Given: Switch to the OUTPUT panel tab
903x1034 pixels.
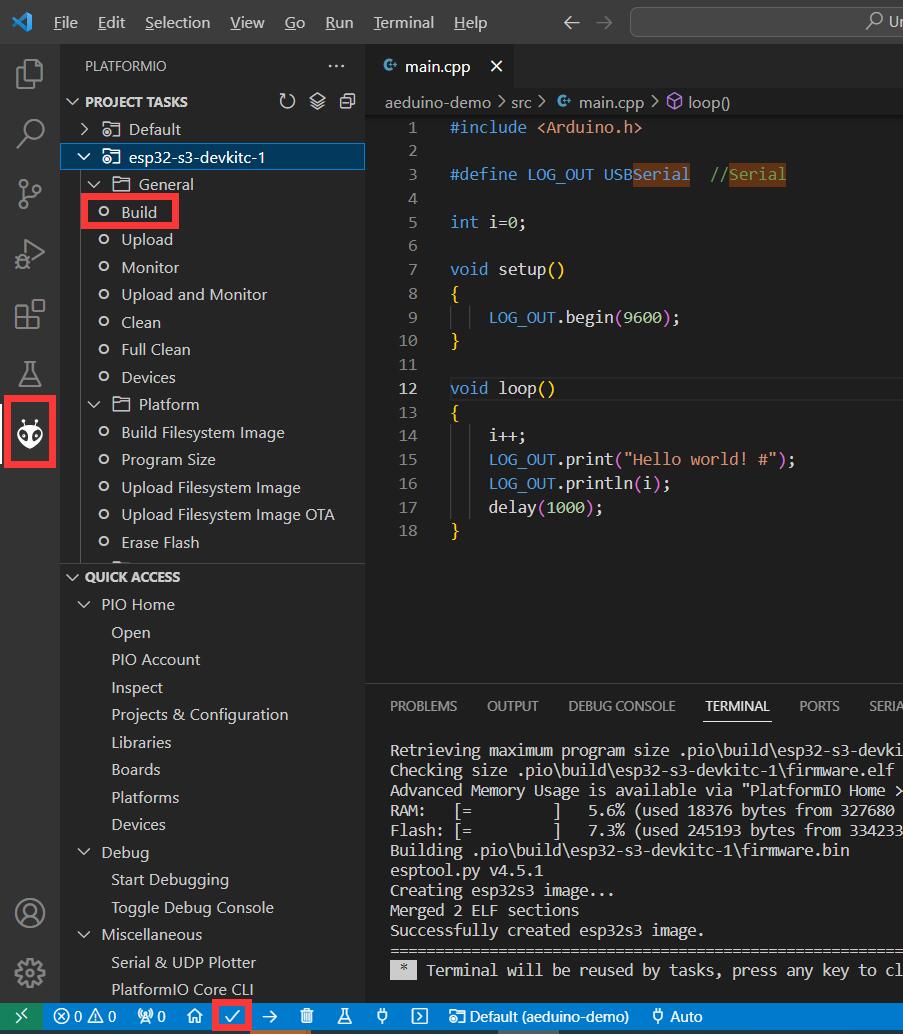Looking at the screenshot, I should [x=513, y=706].
